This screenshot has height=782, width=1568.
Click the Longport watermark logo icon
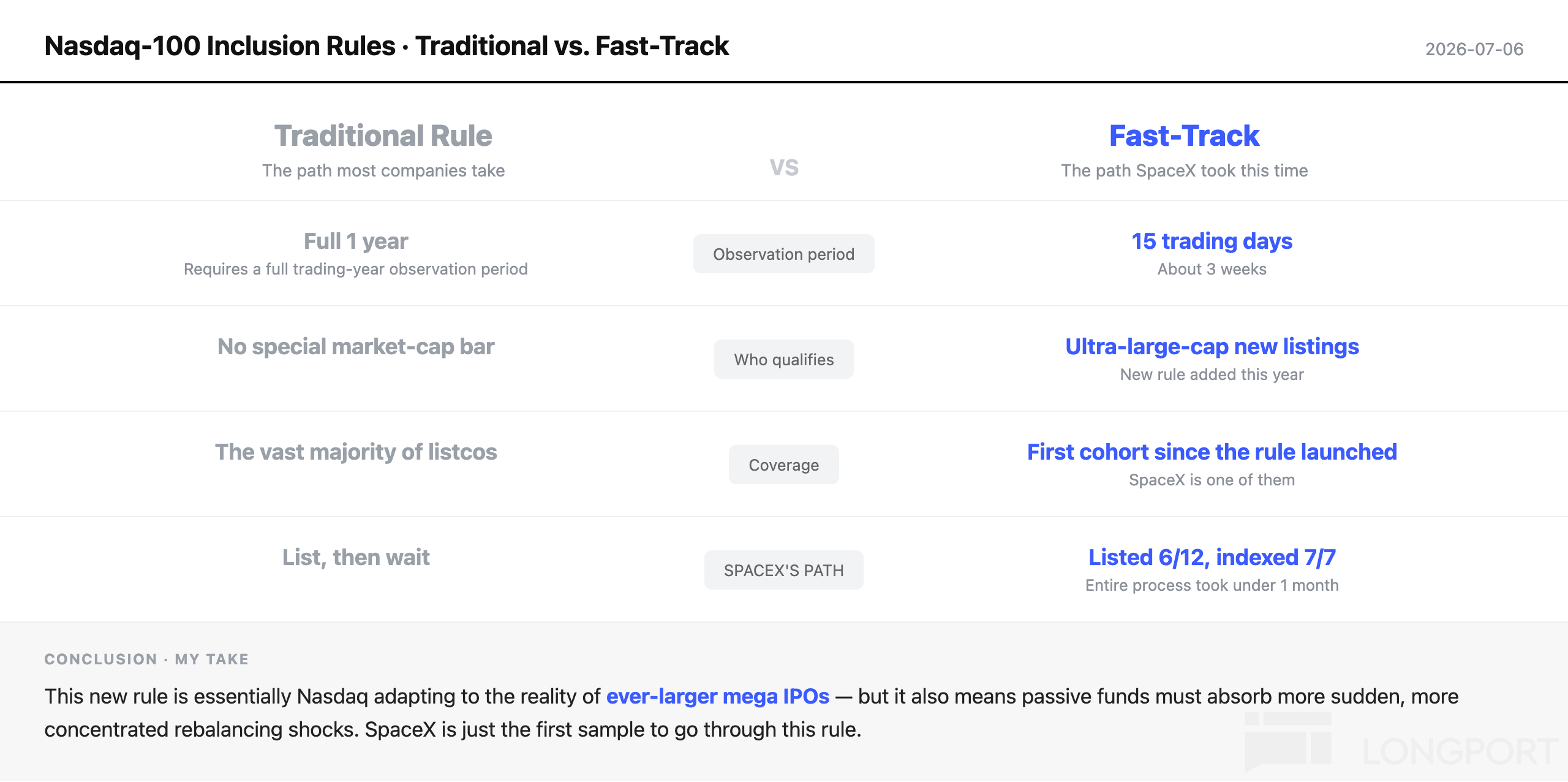1288,742
